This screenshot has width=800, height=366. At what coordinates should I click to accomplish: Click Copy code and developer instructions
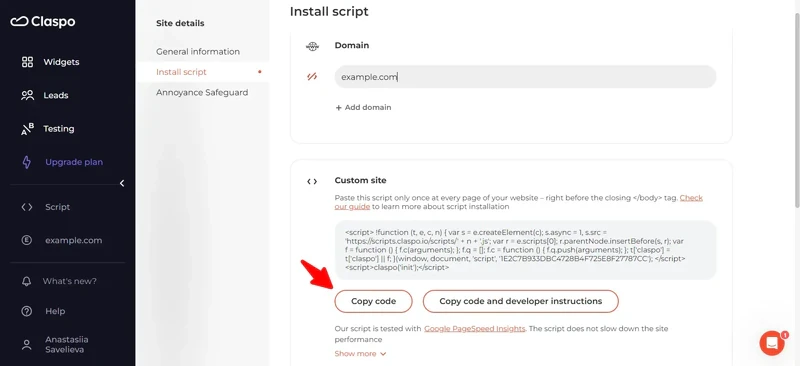tap(520, 301)
